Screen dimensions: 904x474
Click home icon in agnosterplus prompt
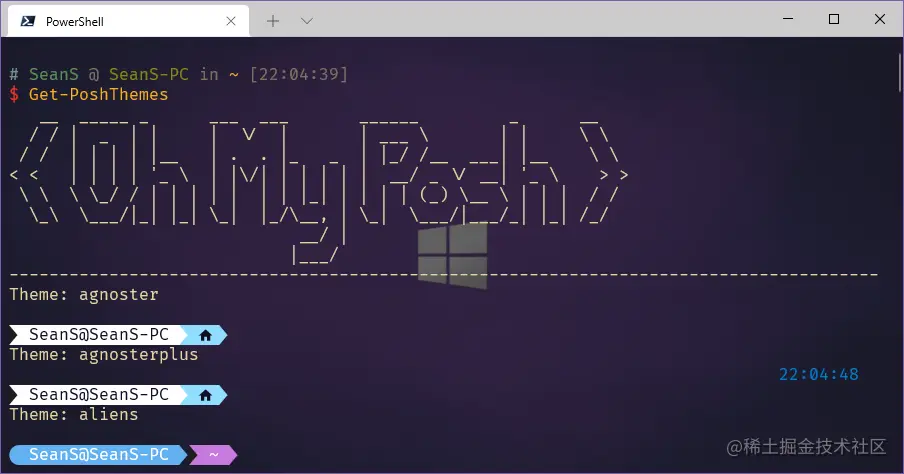[x=205, y=395]
